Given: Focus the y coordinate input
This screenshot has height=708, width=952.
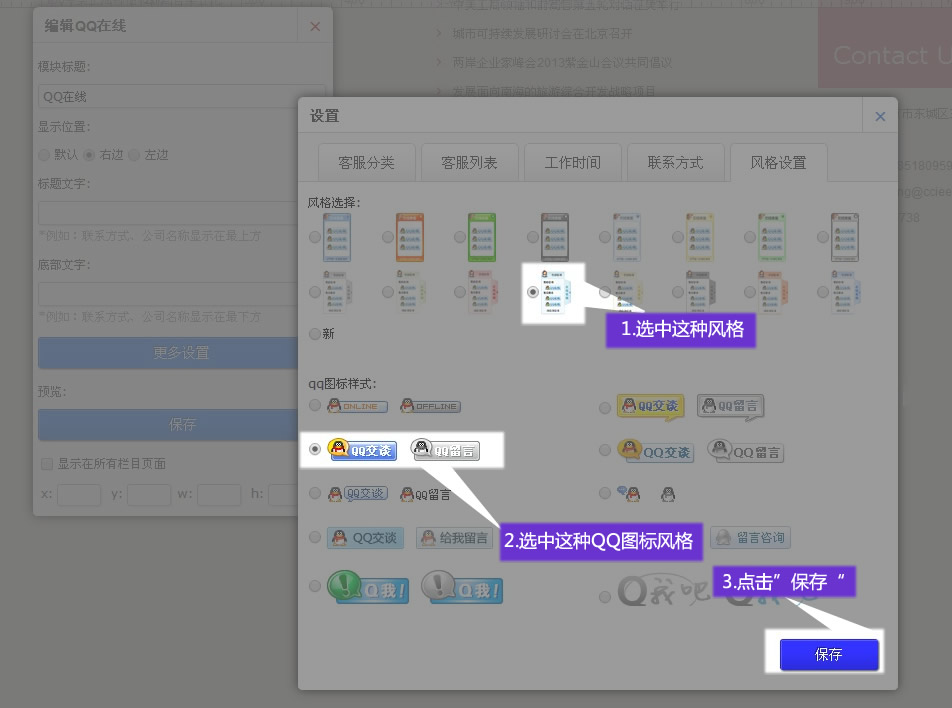Looking at the screenshot, I should [149, 494].
